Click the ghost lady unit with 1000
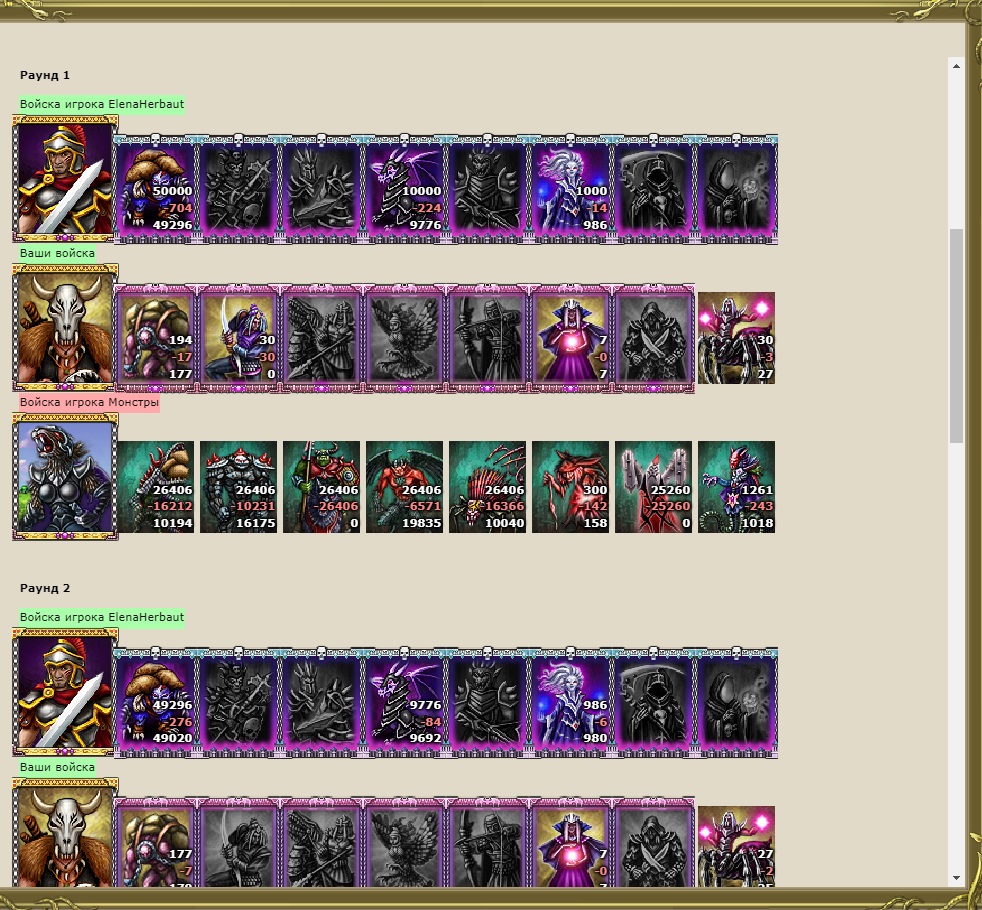 click(570, 188)
